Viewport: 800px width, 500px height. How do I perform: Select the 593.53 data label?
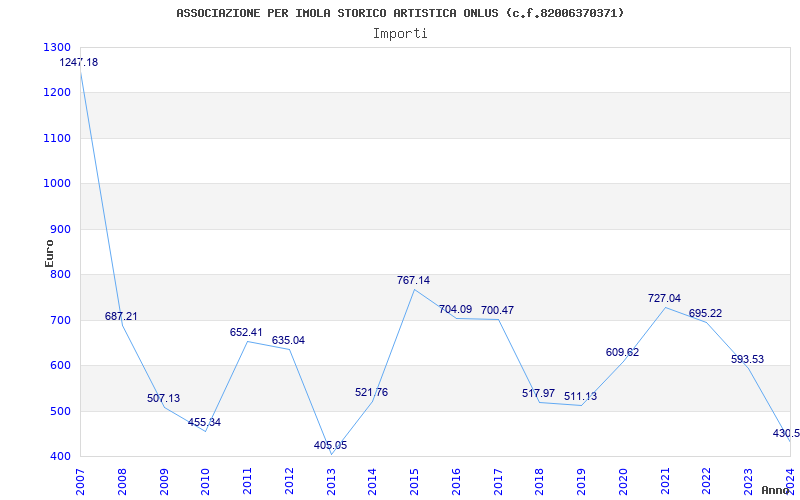747,359
